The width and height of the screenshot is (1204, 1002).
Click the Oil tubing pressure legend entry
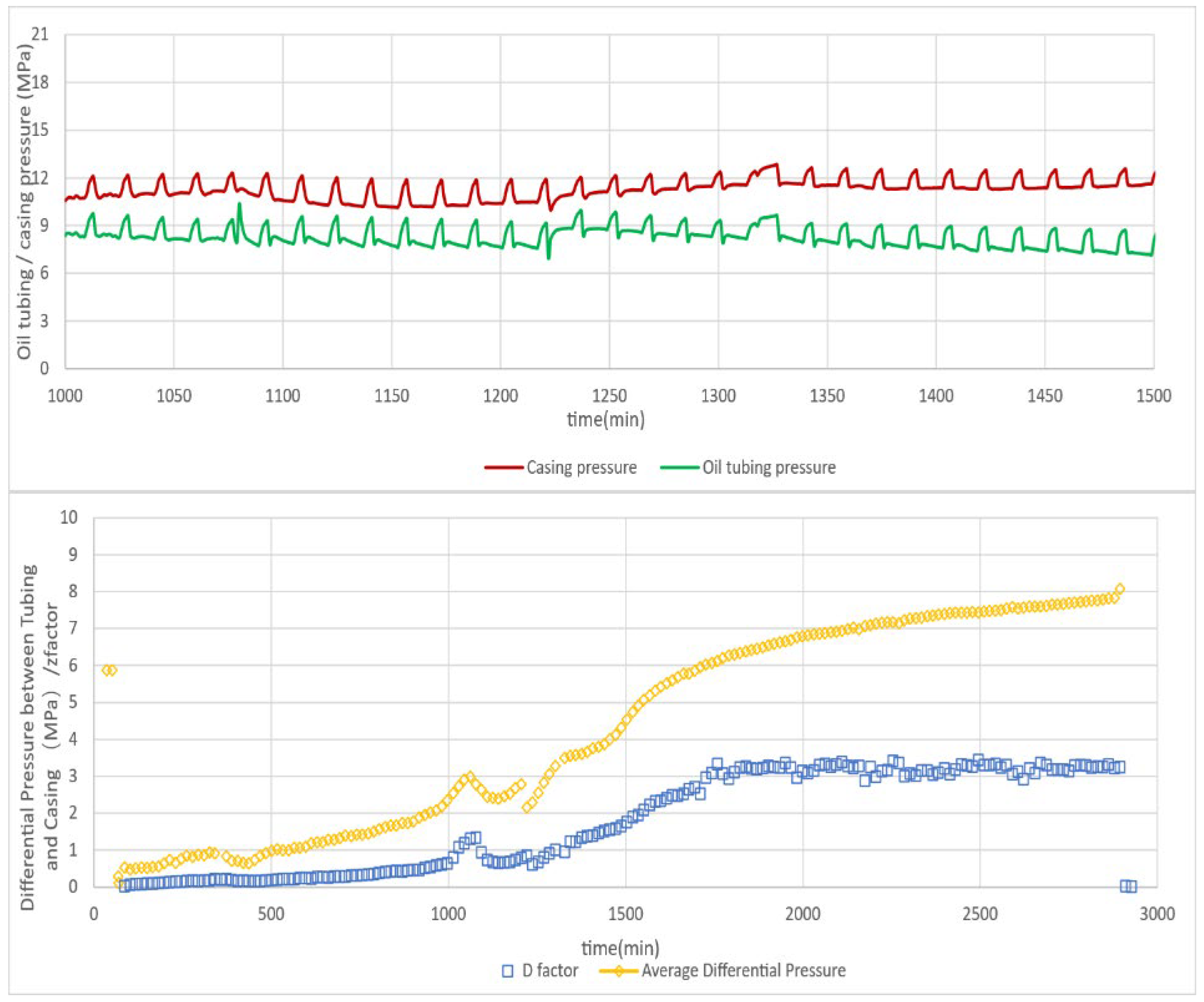pos(769,467)
